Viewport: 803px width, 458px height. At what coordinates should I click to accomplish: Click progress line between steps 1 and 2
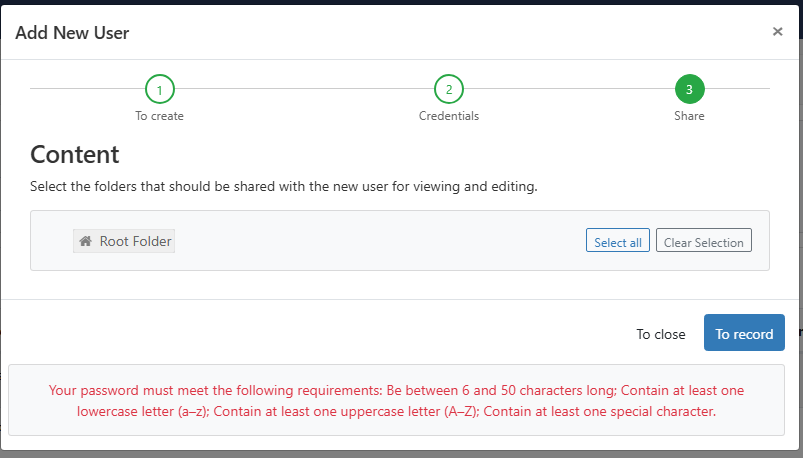click(x=304, y=88)
